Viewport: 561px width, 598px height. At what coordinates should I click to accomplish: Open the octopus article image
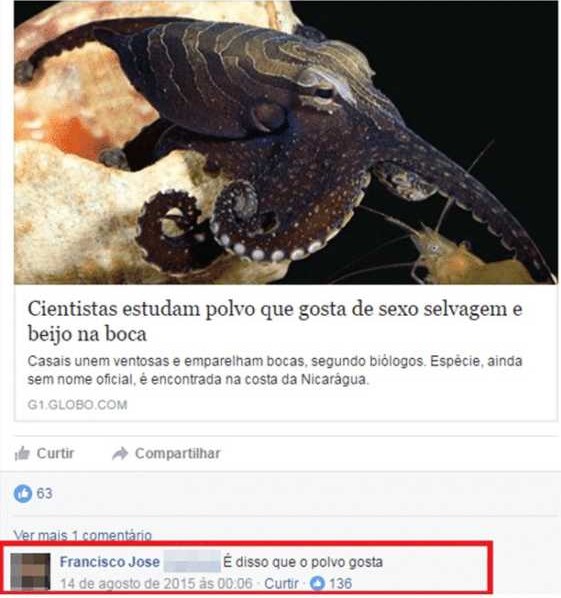click(286, 142)
